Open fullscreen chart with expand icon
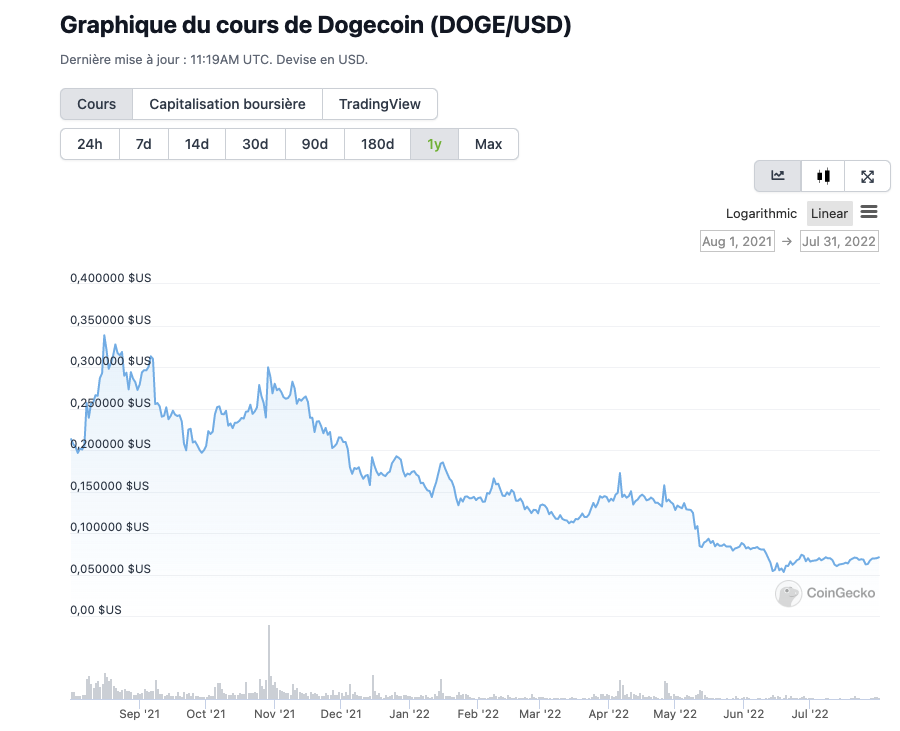This screenshot has height=731, width=900. [x=867, y=176]
